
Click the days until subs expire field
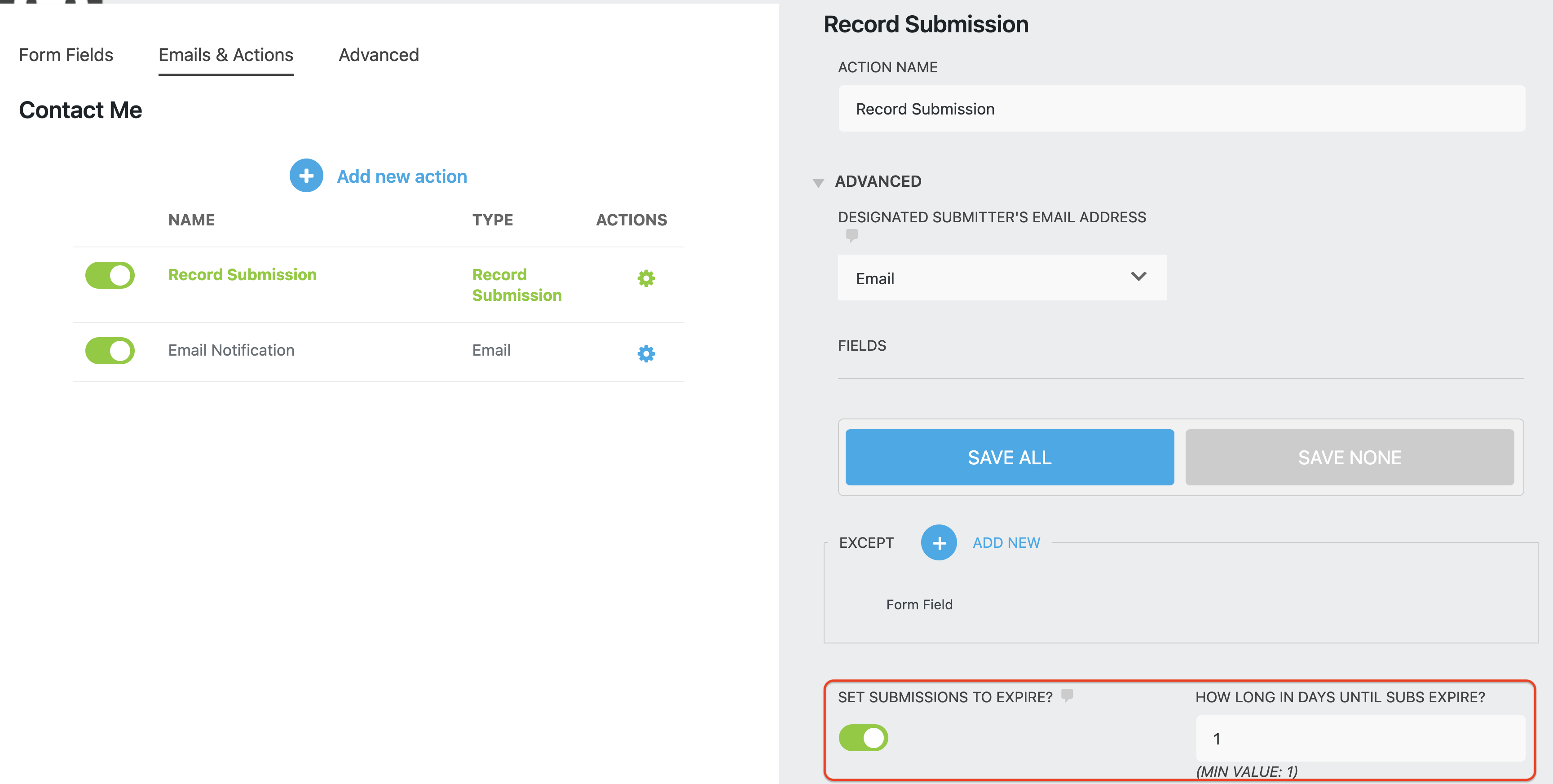tap(1359, 739)
